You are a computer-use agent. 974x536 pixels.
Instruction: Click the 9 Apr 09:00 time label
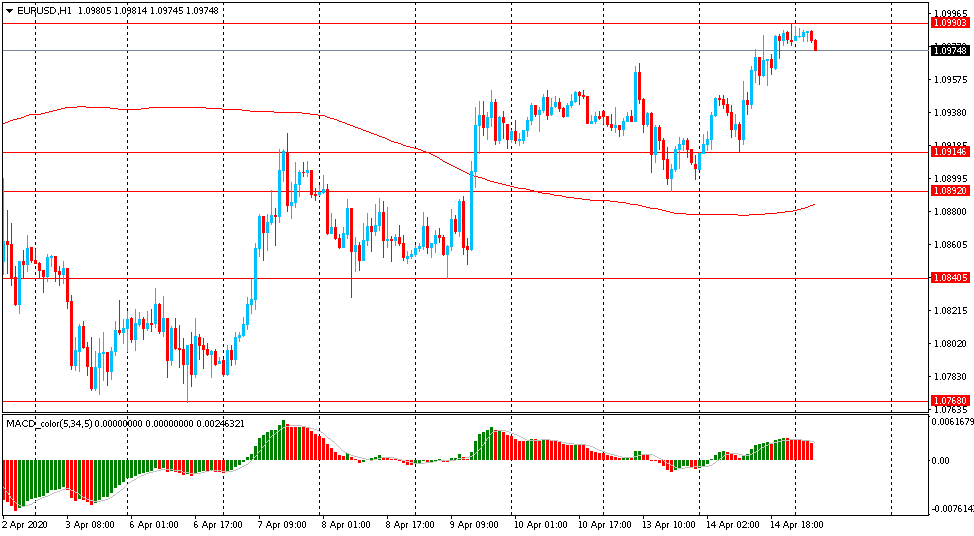[474, 525]
